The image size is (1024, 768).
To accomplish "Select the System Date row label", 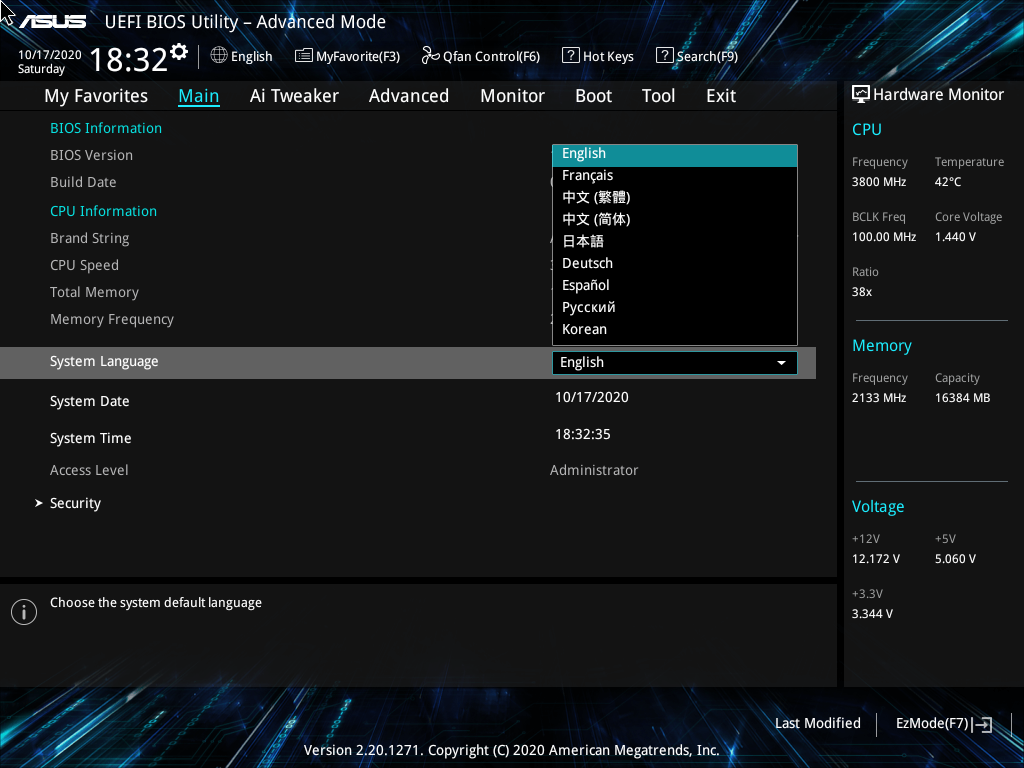I will tap(89, 402).
